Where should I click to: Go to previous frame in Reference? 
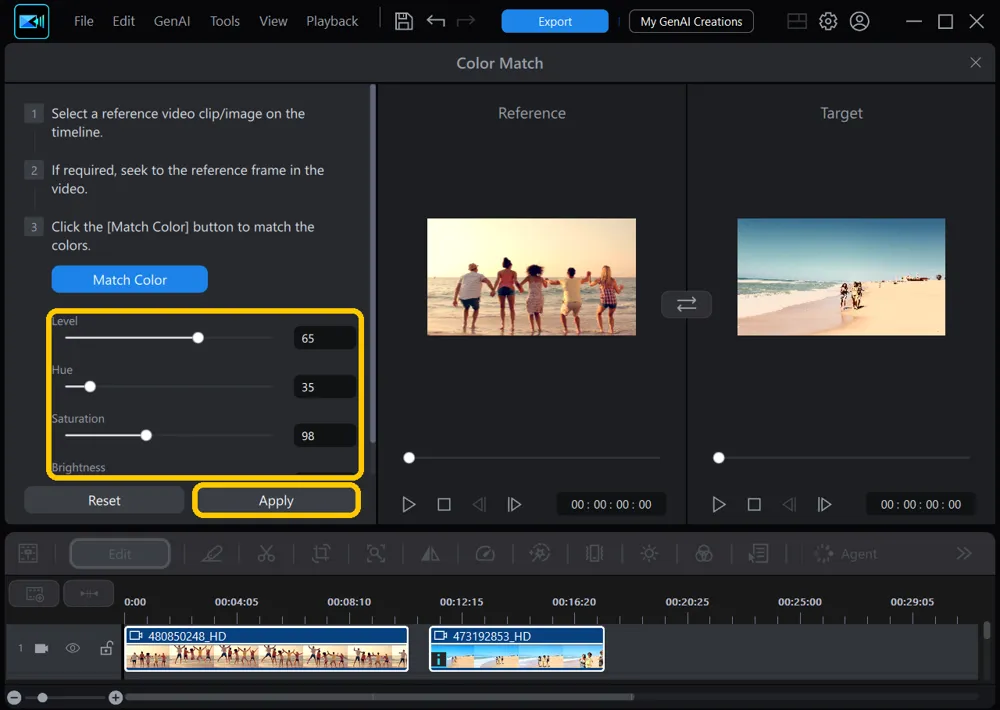[479, 505]
